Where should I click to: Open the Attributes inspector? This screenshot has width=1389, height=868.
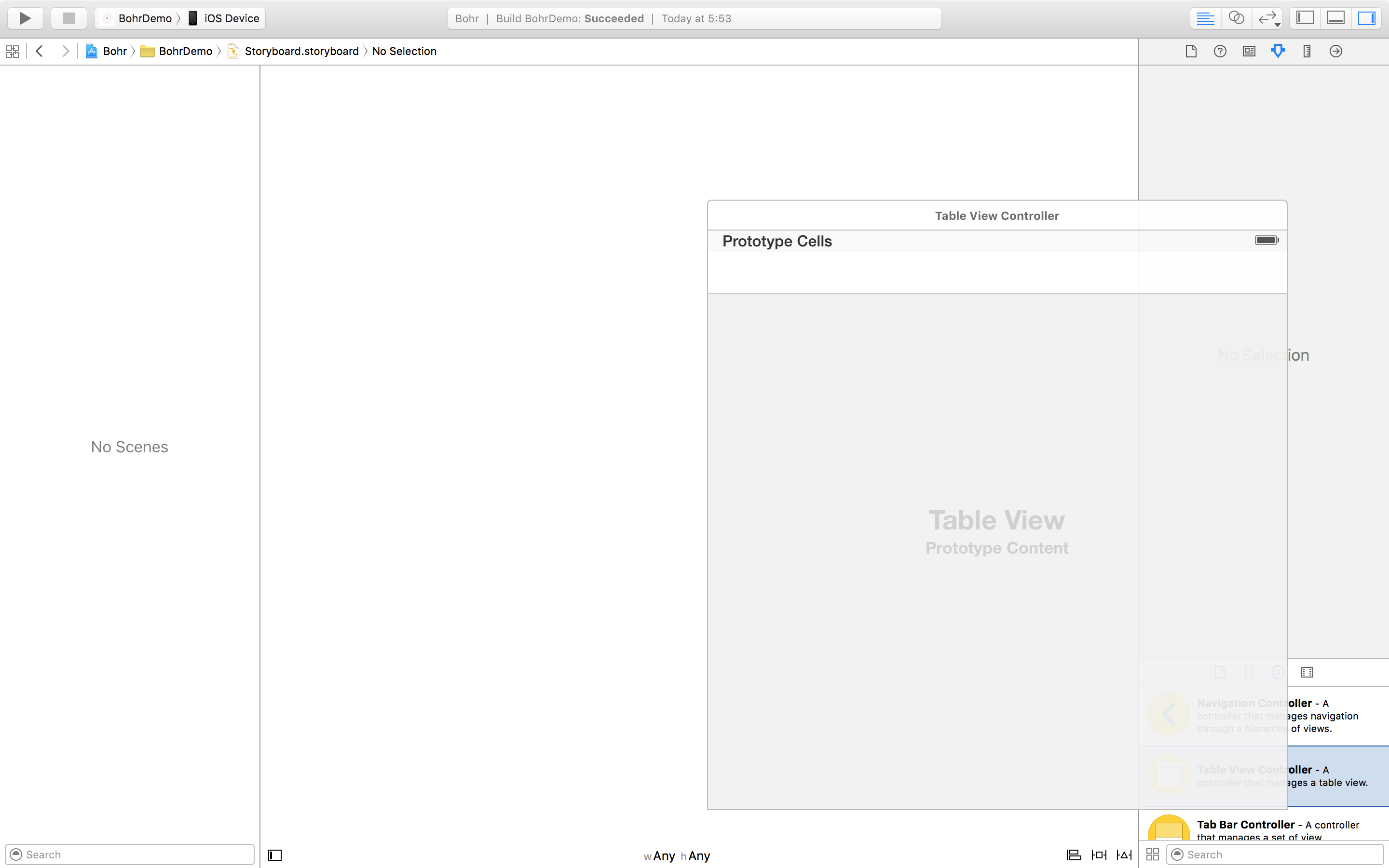(x=1278, y=51)
